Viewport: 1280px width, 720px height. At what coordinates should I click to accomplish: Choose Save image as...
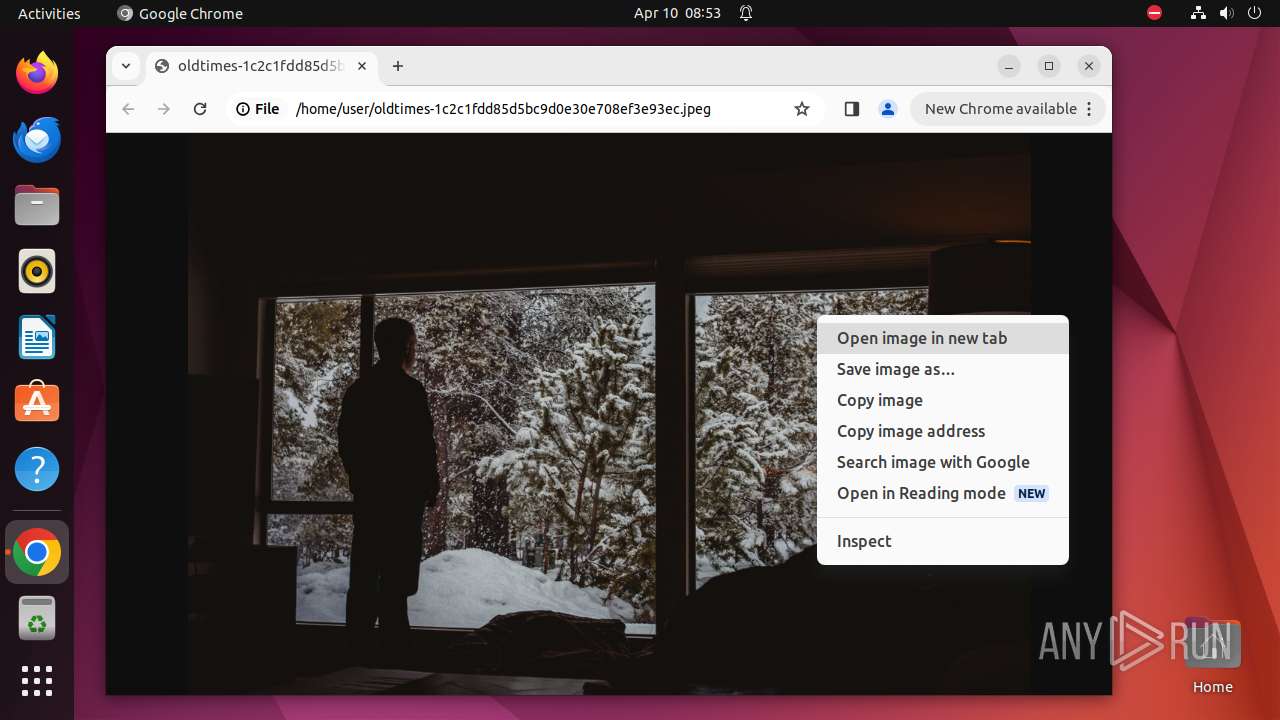(943, 369)
